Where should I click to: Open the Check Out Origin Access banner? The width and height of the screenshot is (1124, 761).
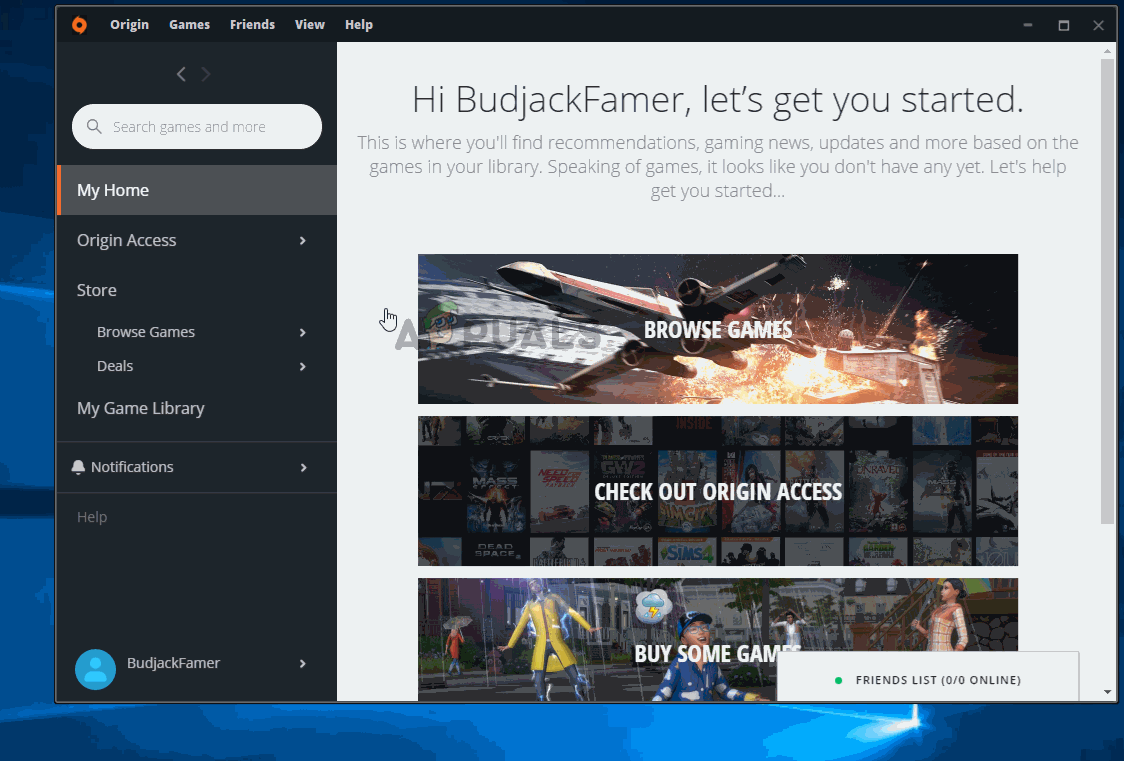[718, 492]
